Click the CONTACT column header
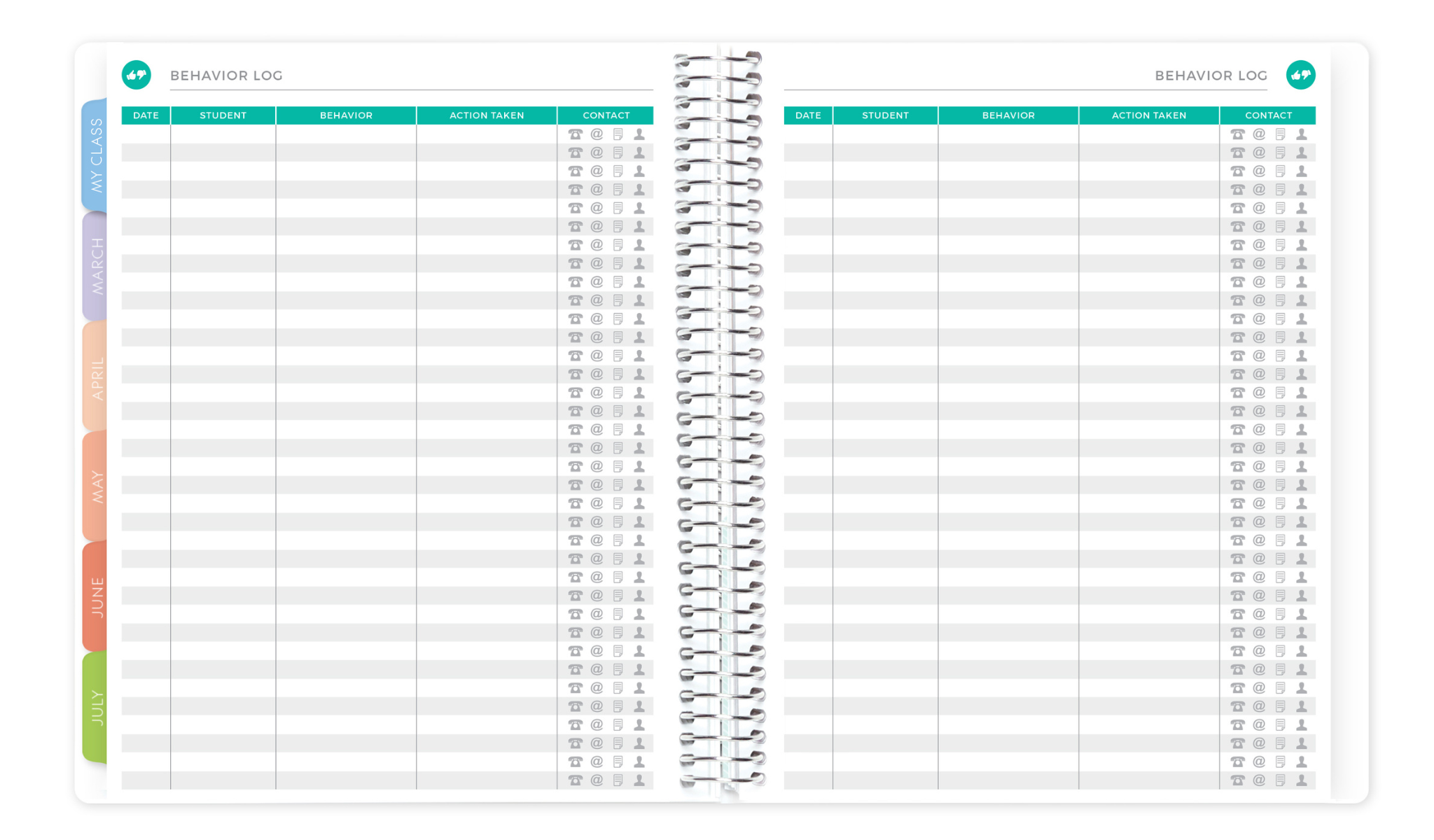 (x=606, y=115)
